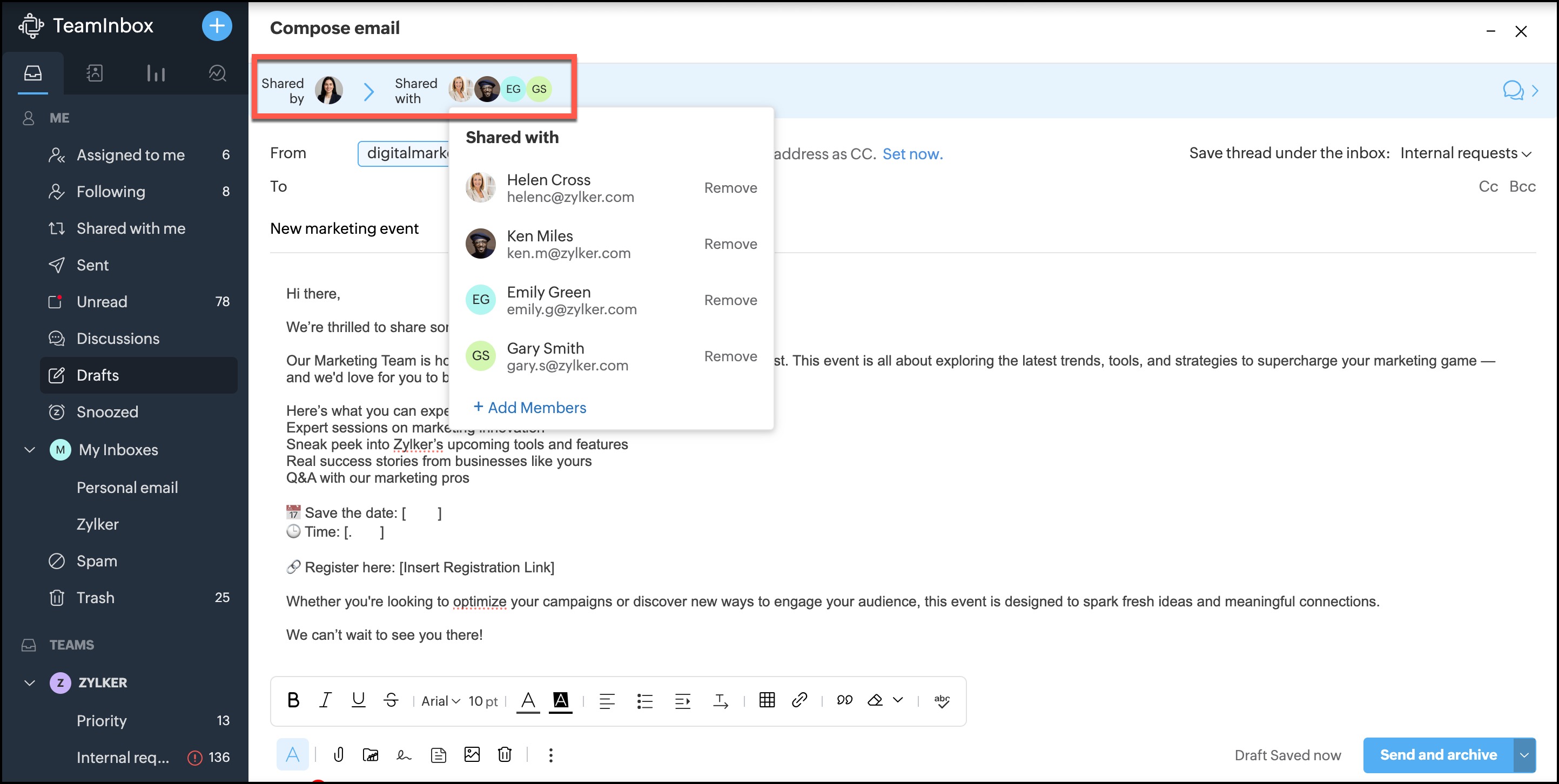
Task: Go to the Snoozed folder
Action: [x=107, y=412]
